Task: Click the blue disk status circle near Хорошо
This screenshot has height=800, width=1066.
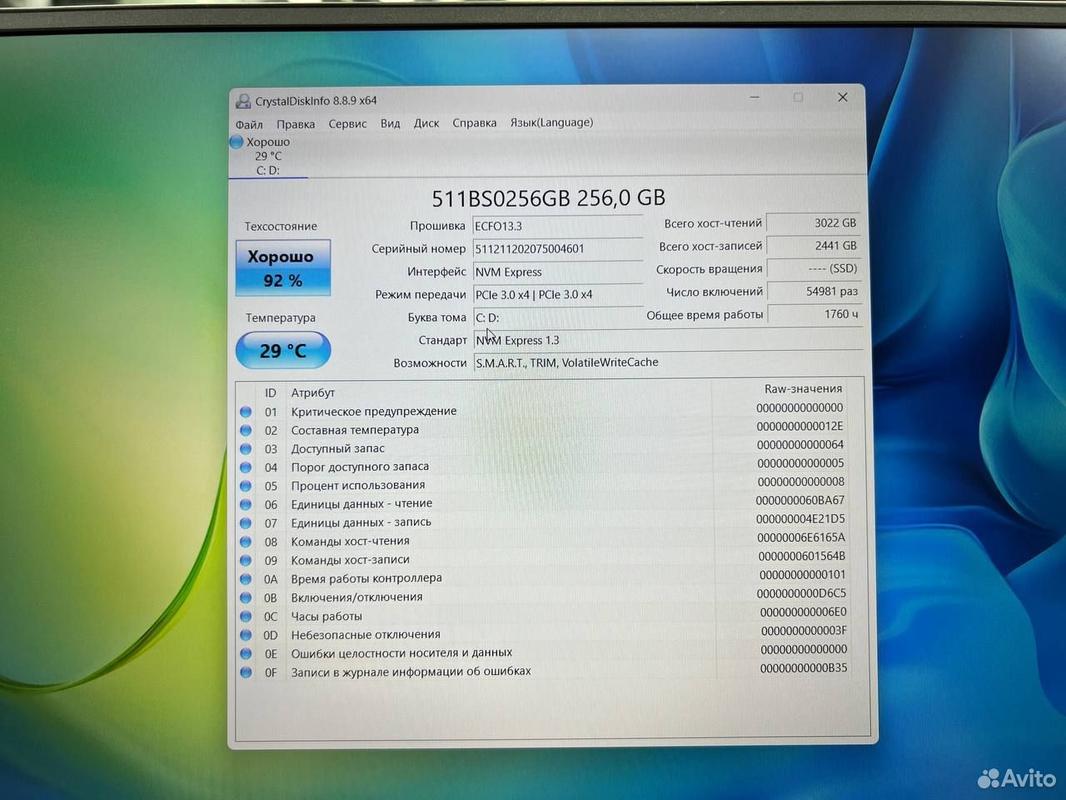Action: 237,142
